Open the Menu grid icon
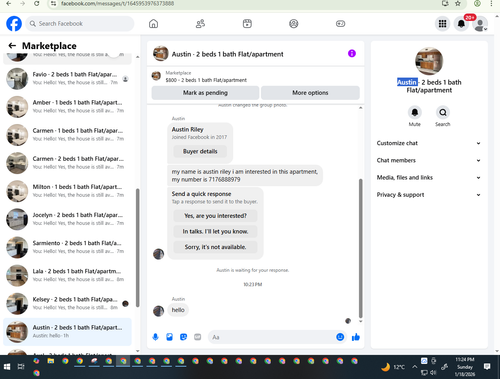This screenshot has width=500, height=379. point(442,24)
